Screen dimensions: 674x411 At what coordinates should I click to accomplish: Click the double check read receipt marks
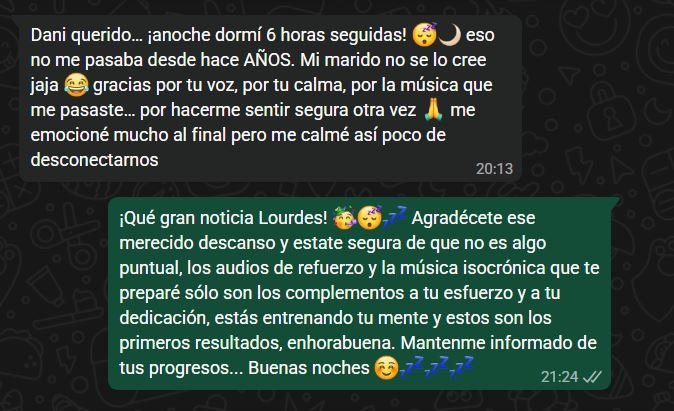592,377
